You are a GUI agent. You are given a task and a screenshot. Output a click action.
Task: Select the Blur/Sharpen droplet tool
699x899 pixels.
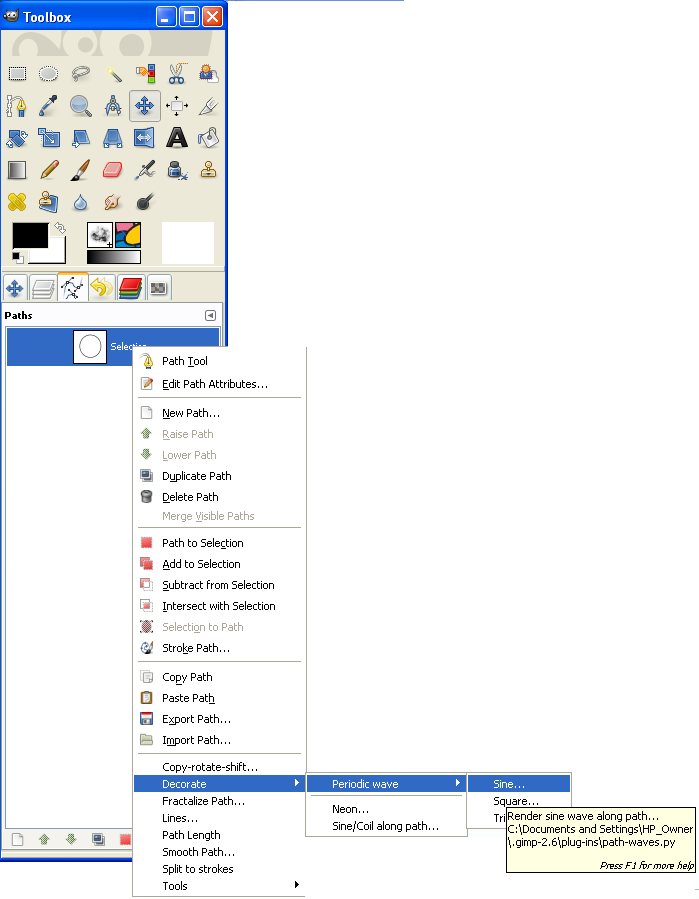tap(81, 202)
